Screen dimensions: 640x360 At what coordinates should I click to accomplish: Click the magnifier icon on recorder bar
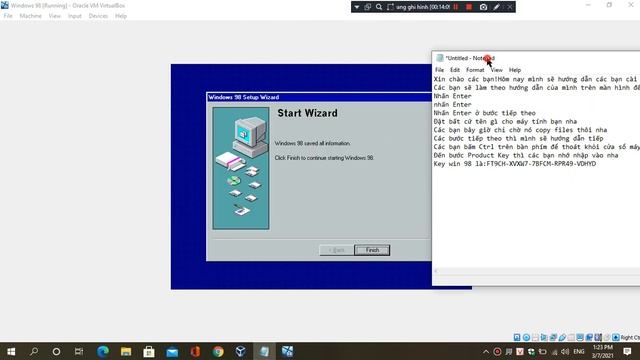pos(379,7)
